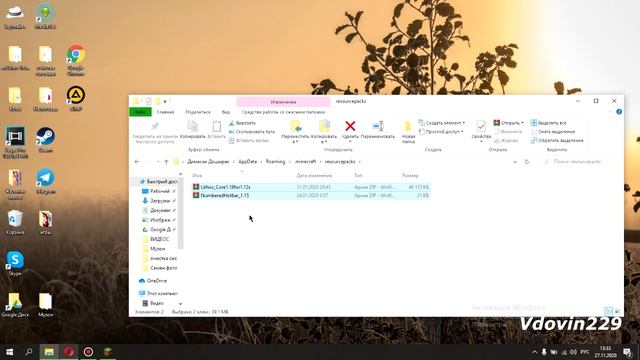Switch to the Главная ribbon tab

166,112
